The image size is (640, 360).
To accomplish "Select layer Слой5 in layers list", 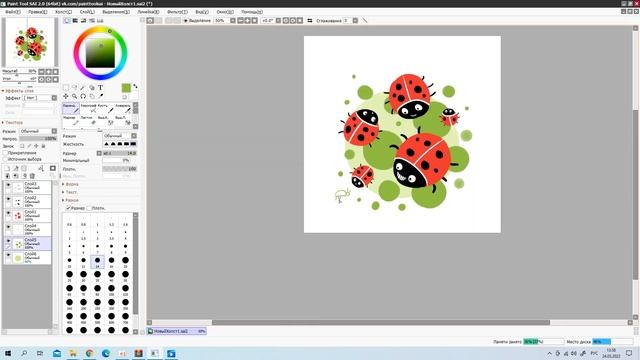I will (x=27, y=244).
